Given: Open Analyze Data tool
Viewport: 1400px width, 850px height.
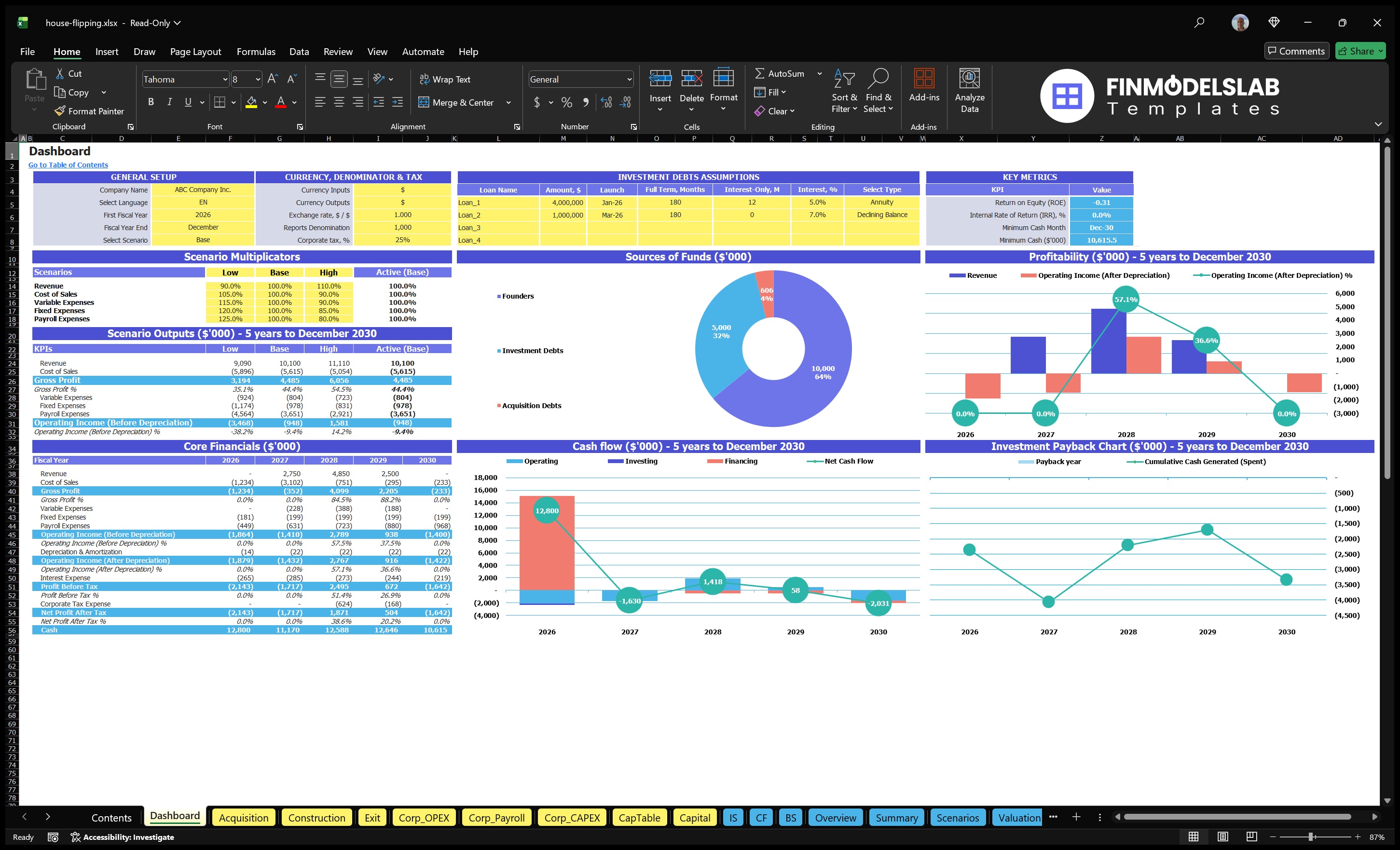Looking at the screenshot, I should 969,91.
